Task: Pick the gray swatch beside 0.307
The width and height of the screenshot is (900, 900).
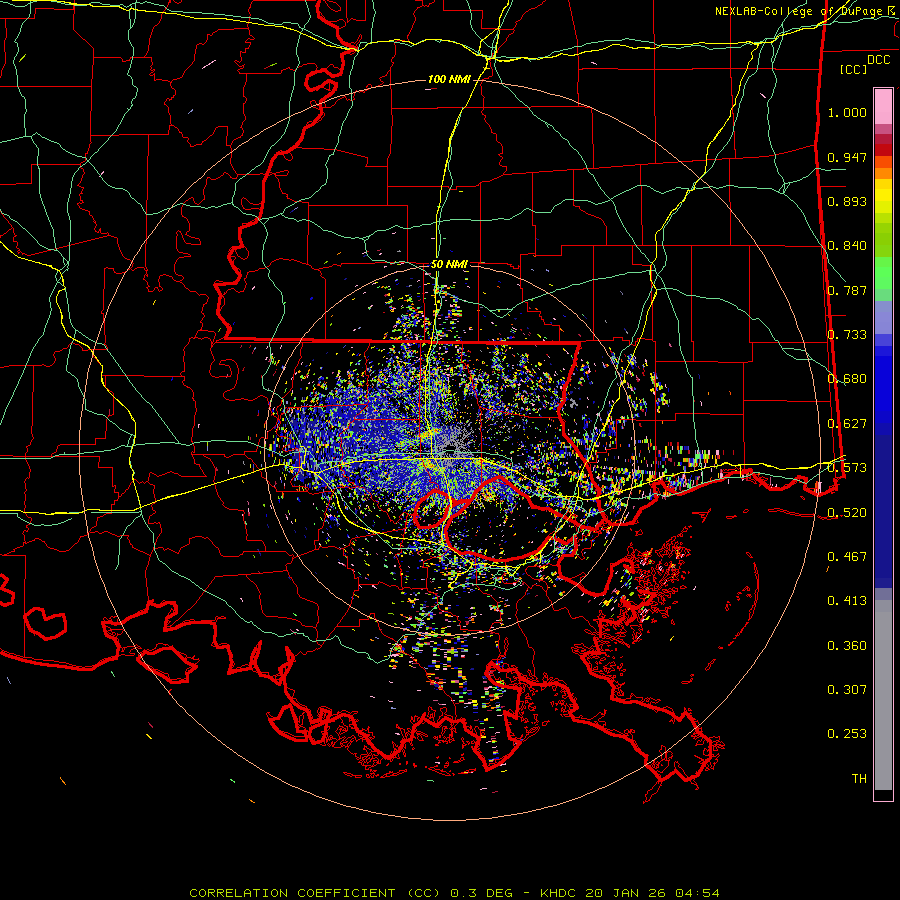Action: coord(883,695)
